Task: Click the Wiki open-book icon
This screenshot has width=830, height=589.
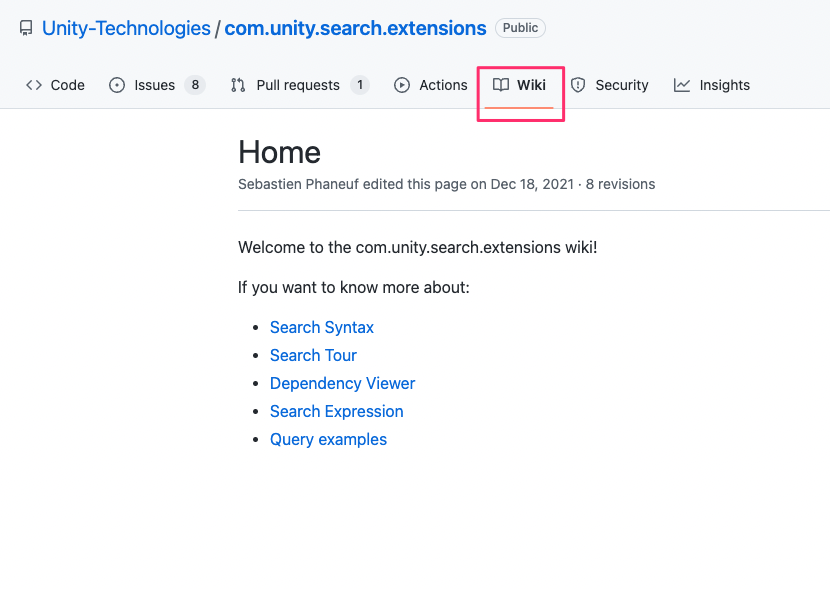Action: pos(500,85)
